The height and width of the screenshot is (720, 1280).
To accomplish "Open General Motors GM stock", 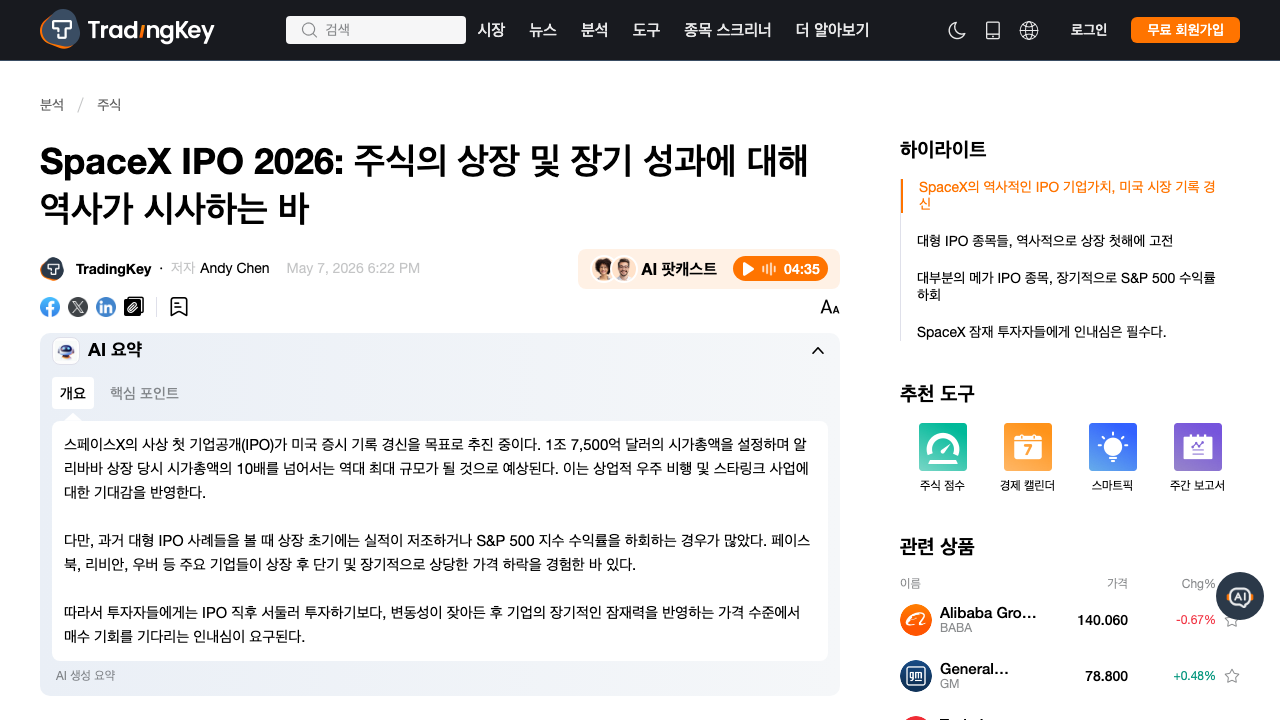I will click(x=974, y=676).
